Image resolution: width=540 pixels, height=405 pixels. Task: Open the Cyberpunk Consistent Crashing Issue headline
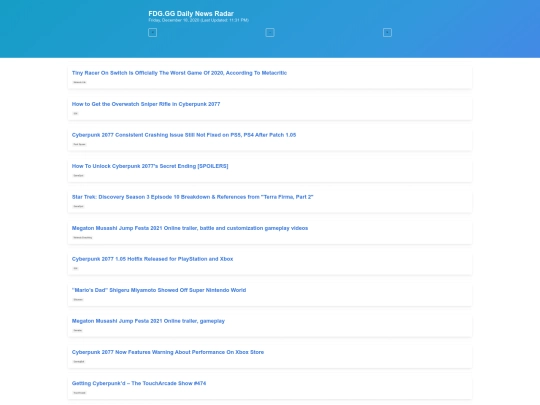tap(184, 135)
